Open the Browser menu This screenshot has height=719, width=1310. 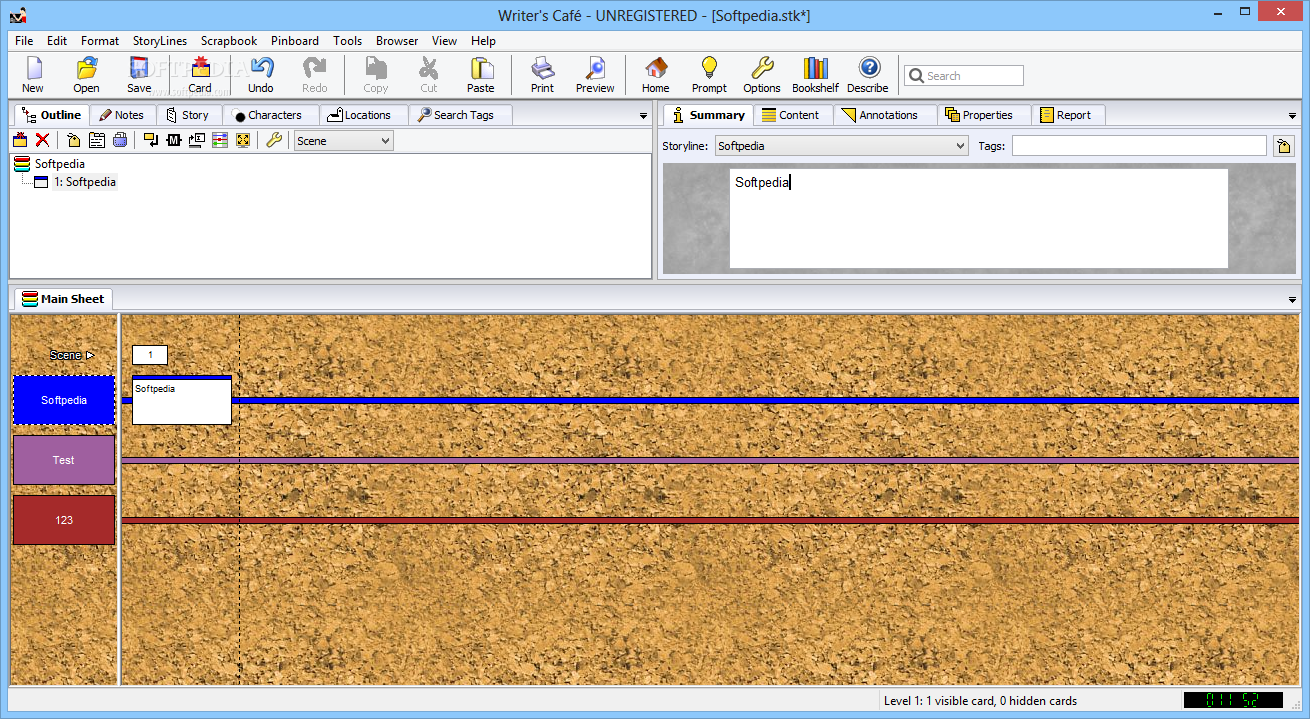397,41
